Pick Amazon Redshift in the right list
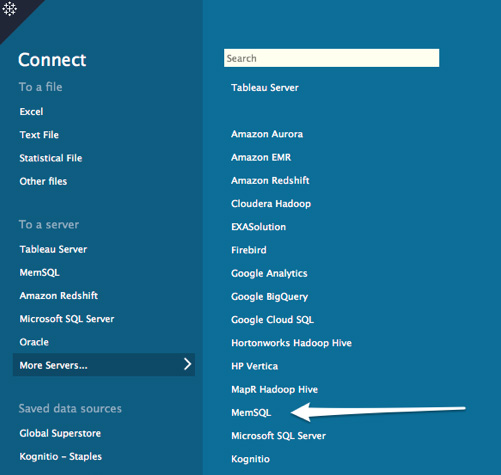Image resolution: width=501 pixels, height=475 pixels. click(x=270, y=180)
